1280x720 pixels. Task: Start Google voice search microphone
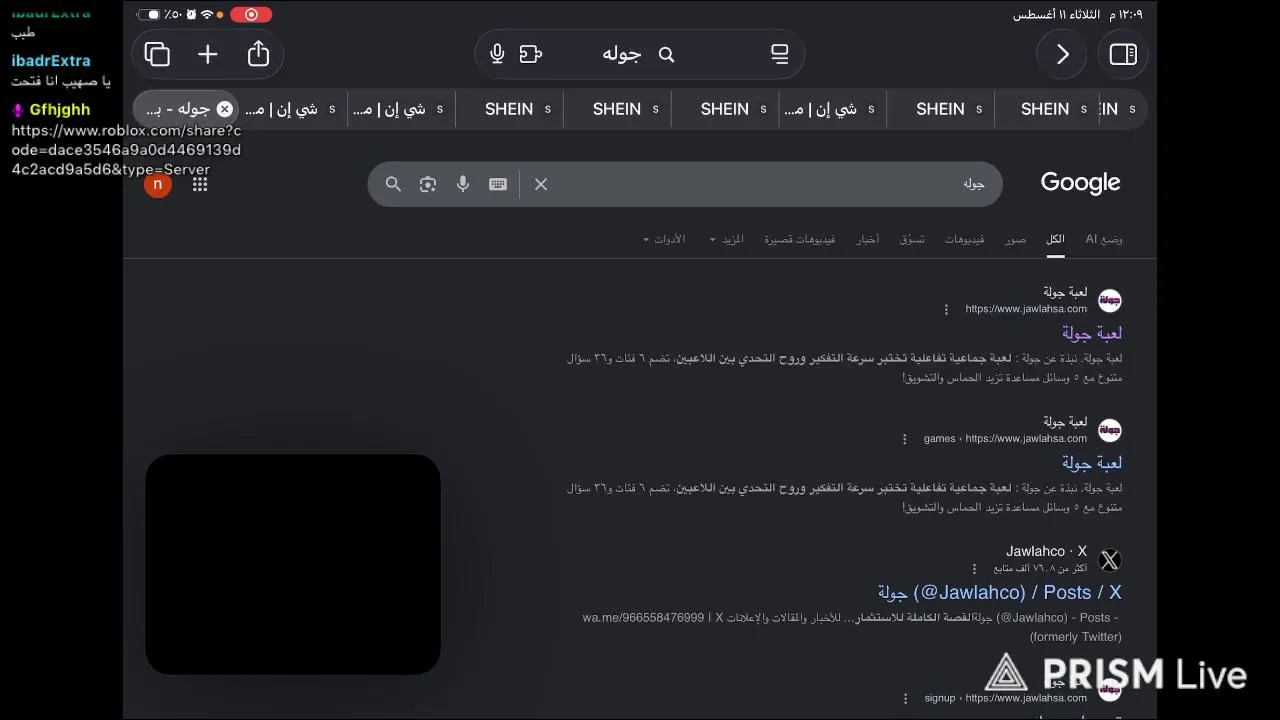tap(463, 184)
